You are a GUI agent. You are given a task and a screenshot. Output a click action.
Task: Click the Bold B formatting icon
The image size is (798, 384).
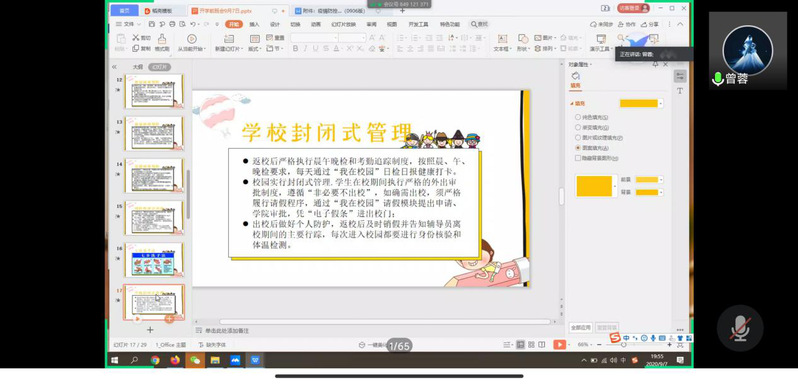295,49
